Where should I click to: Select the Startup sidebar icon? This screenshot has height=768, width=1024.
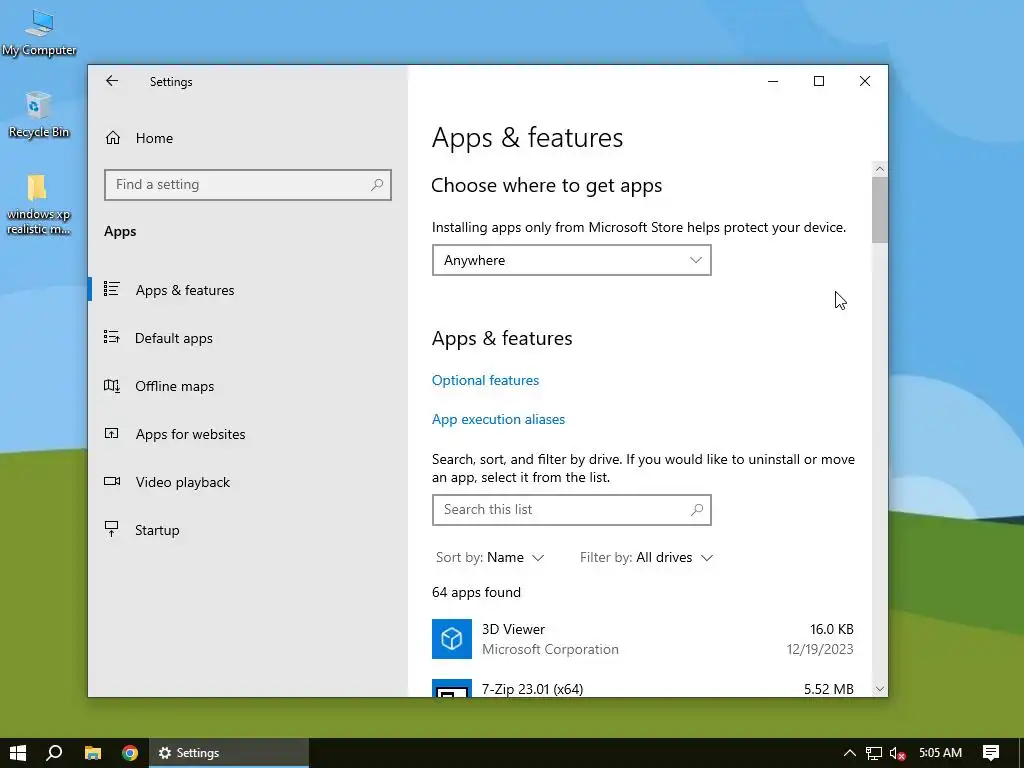(112, 529)
